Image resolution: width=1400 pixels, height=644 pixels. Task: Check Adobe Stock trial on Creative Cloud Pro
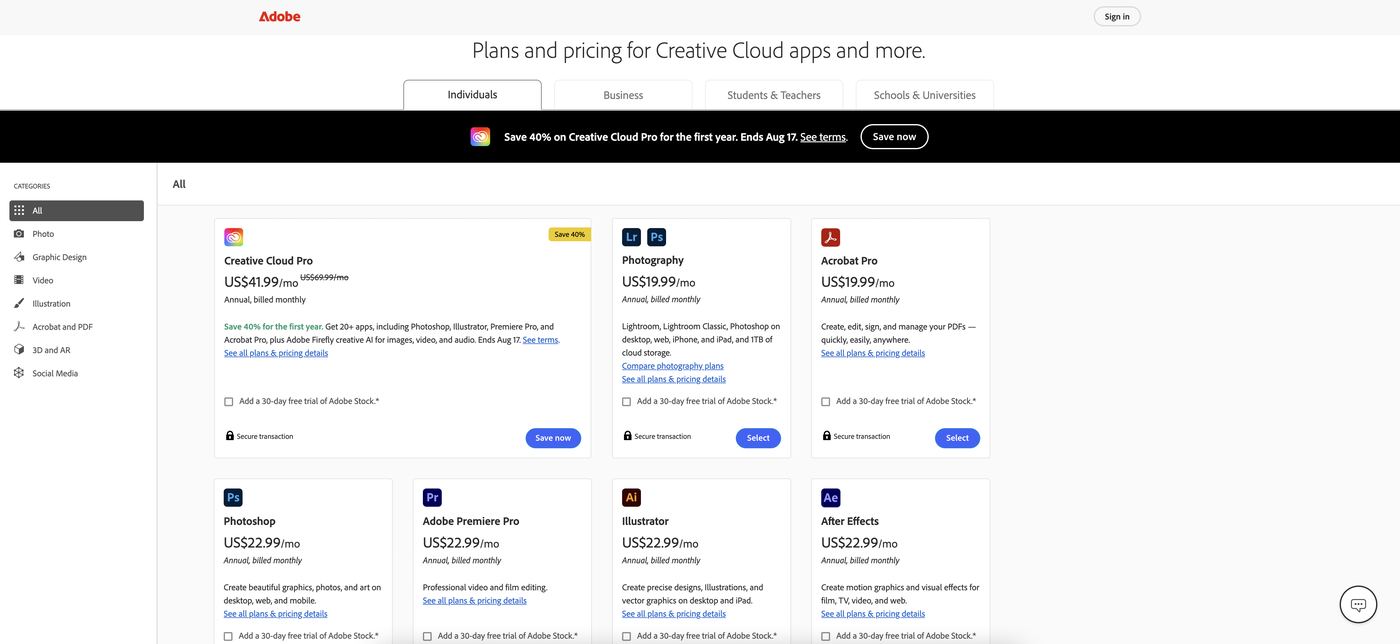(x=229, y=402)
